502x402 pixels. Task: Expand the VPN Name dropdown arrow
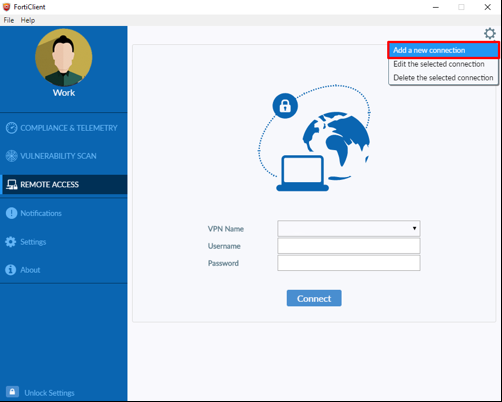click(x=414, y=228)
